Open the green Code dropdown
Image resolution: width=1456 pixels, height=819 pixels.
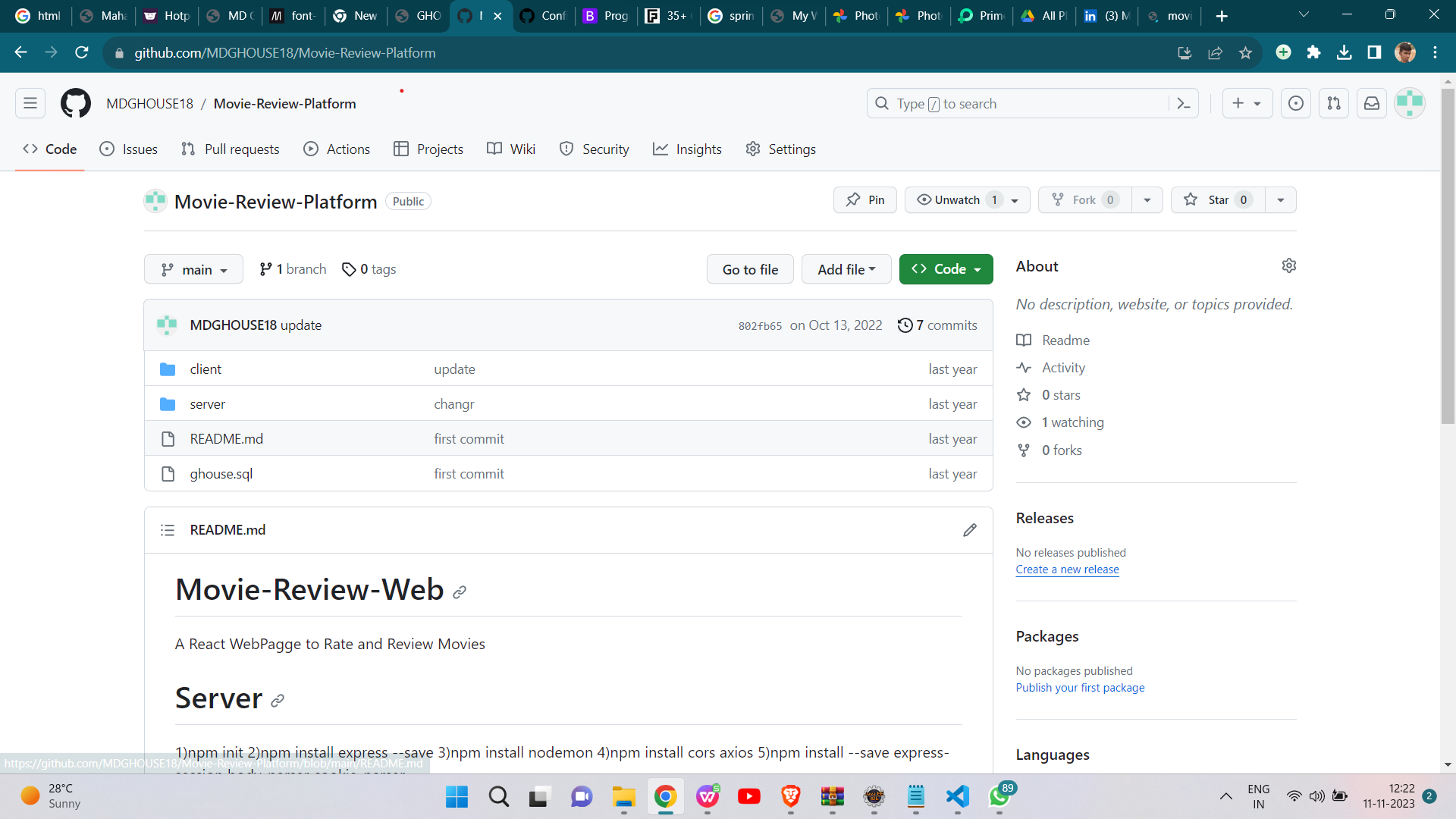point(946,269)
